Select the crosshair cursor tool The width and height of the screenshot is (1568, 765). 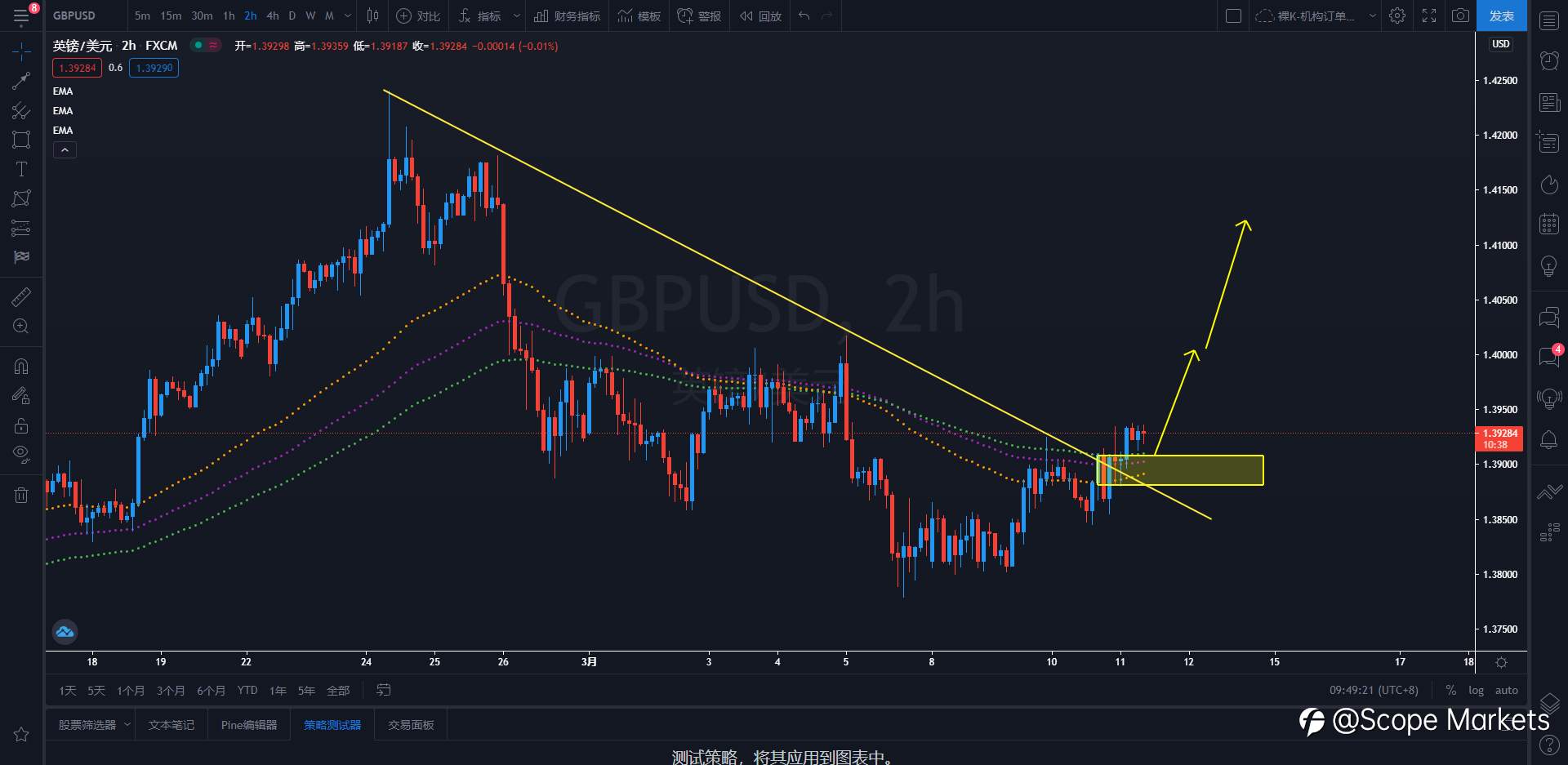pyautogui.click(x=21, y=52)
